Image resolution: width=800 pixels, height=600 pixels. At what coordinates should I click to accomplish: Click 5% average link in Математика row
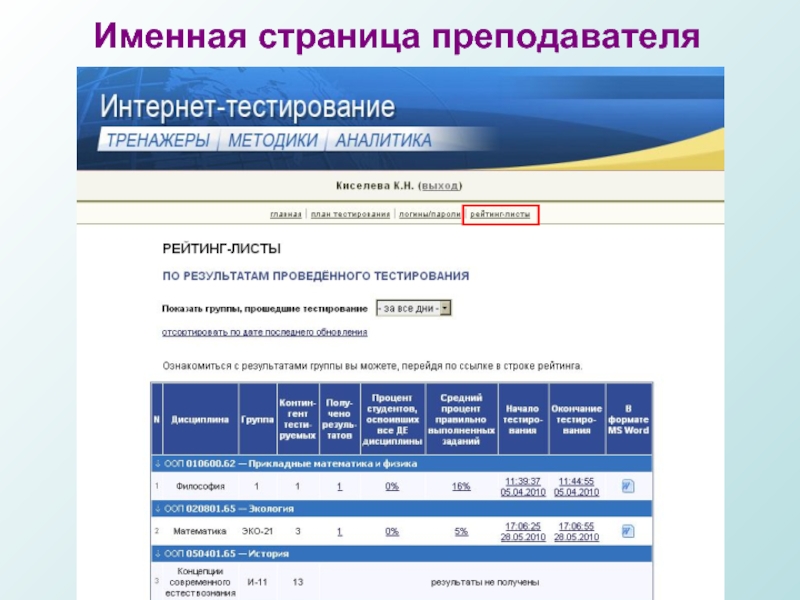tap(461, 532)
